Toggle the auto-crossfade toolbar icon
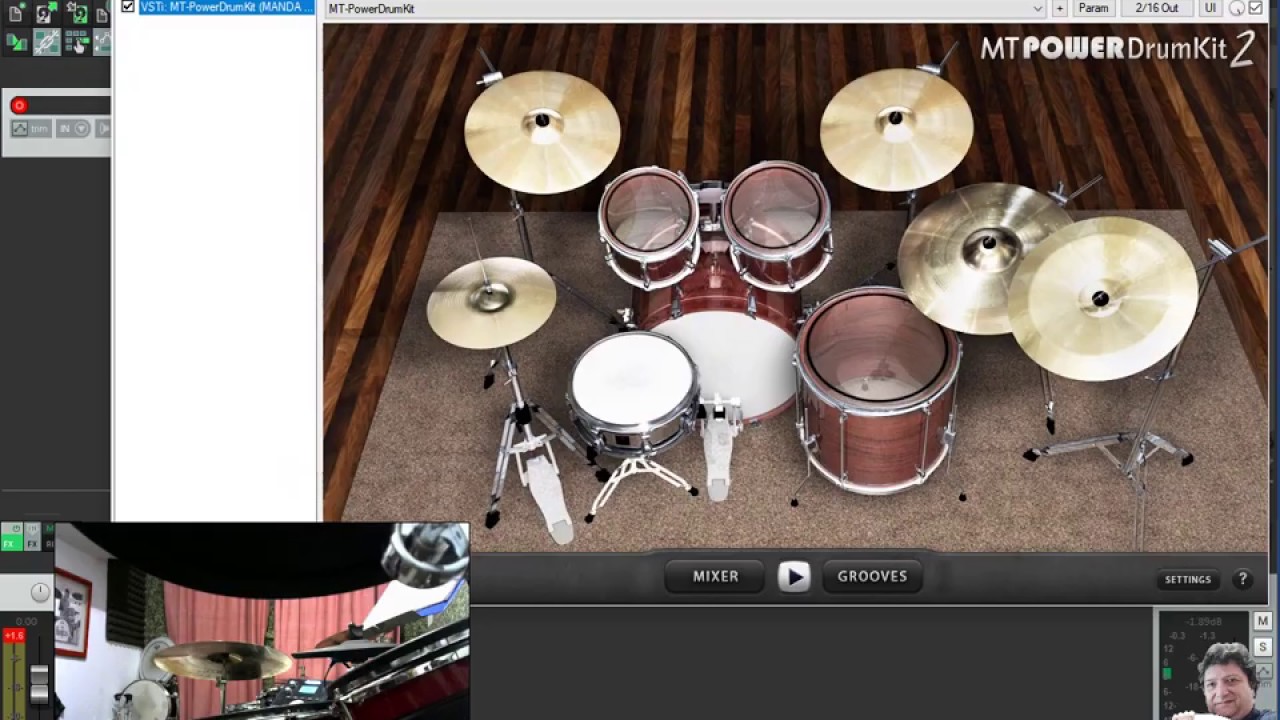Screen dimensions: 1280x720 17,42
